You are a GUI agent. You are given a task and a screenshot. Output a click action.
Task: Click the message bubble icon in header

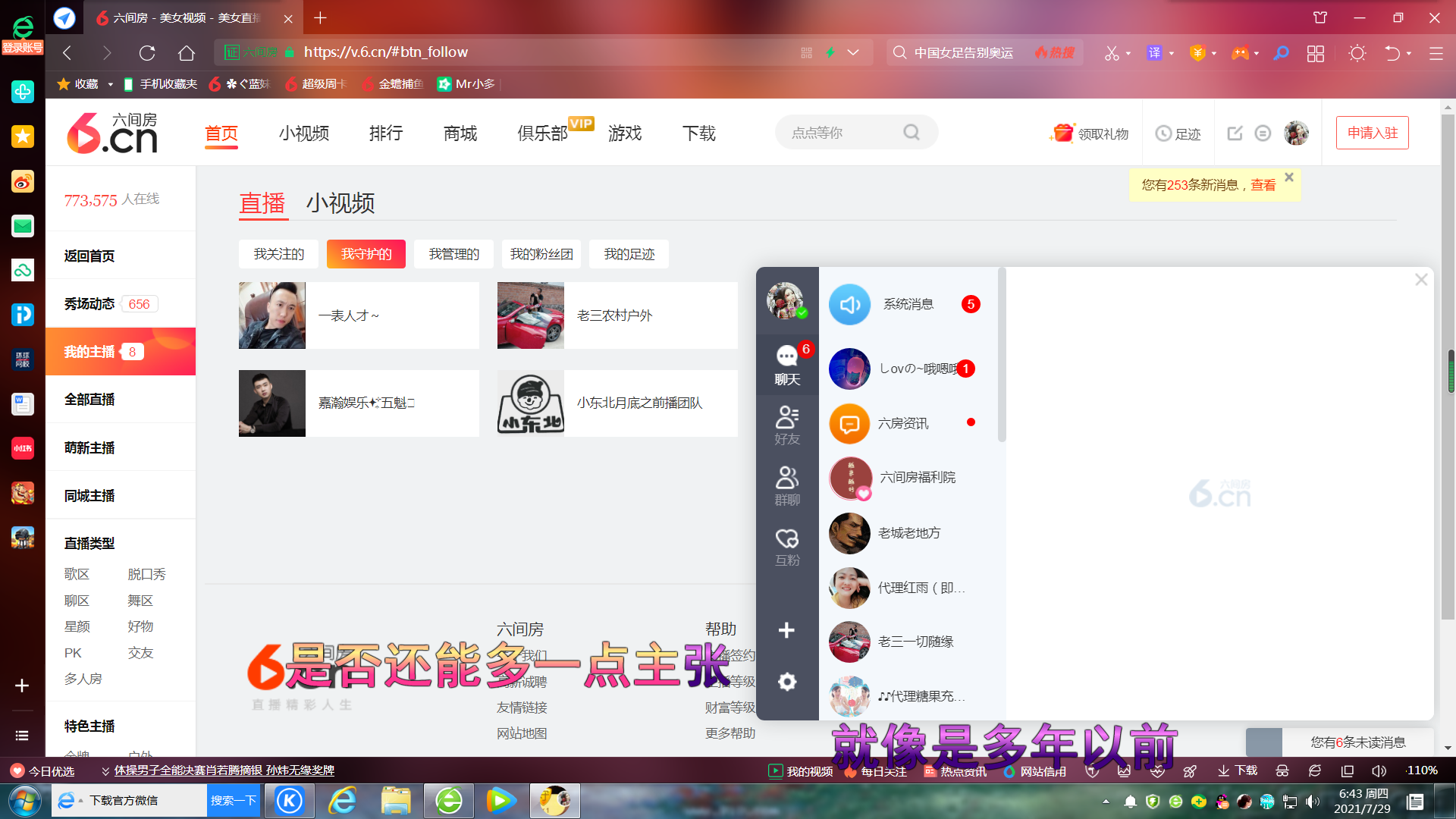1263,133
